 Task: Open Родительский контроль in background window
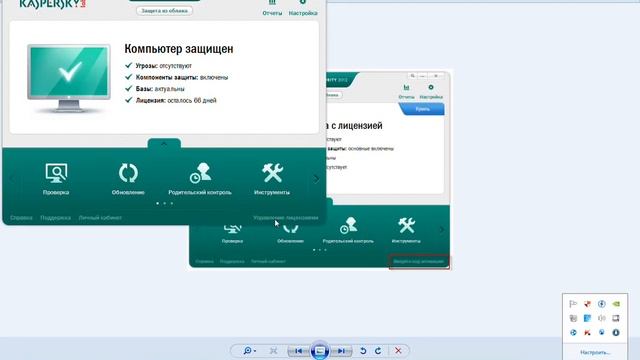348,231
